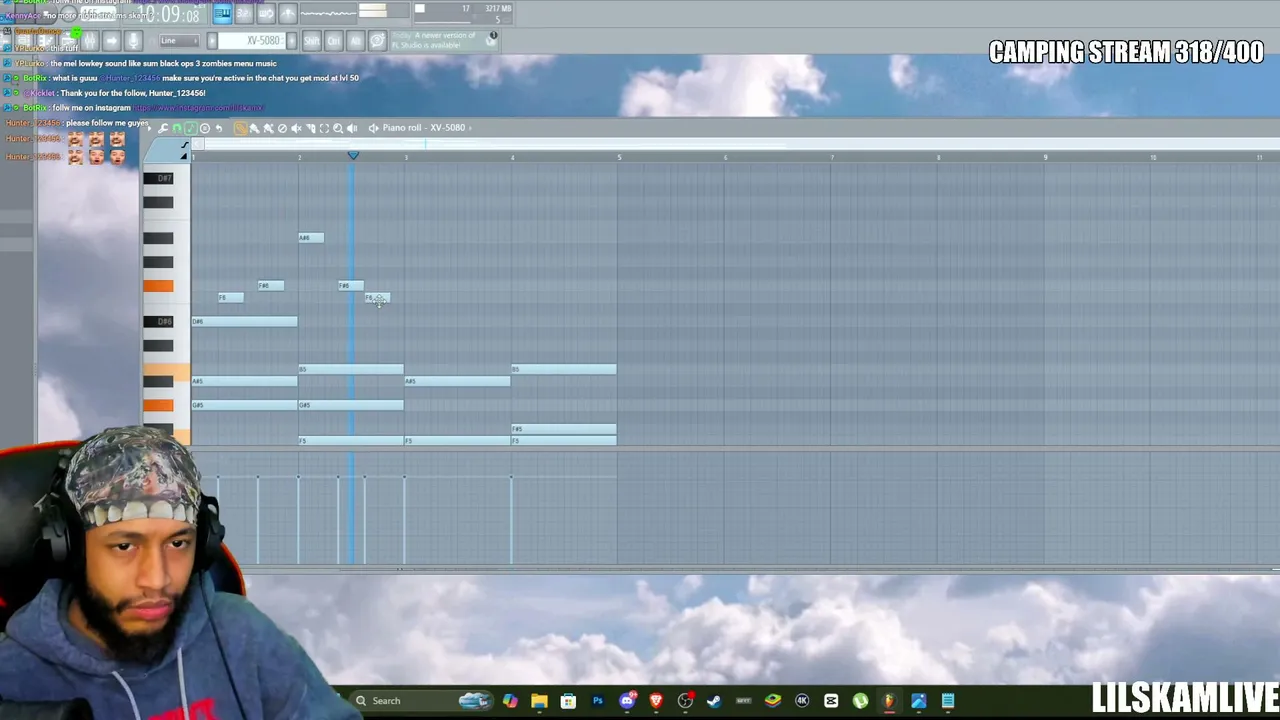Screen dimensions: 1280x720
Task: Open Windows taskbar Search box
Action: click(x=420, y=701)
